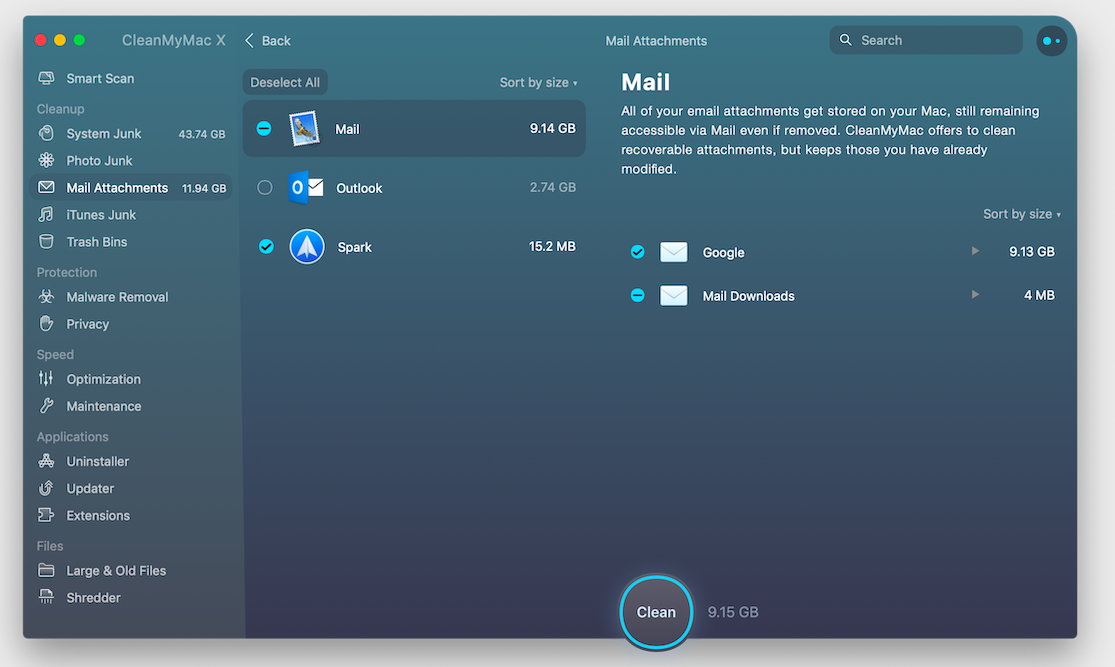Image resolution: width=1115 pixels, height=667 pixels.
Task: Uncheck the Google attachments checkbox
Action: 638,252
